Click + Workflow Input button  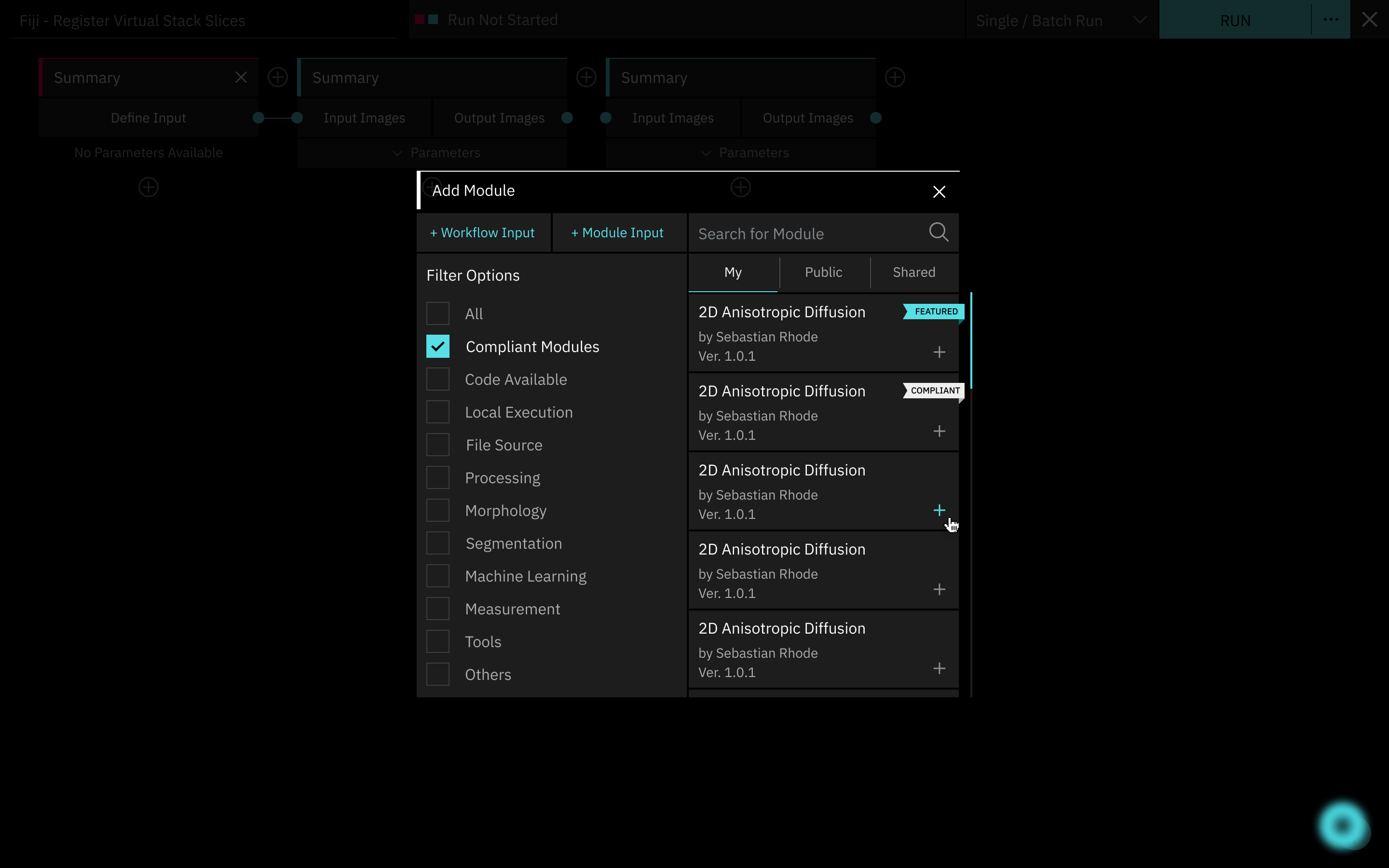tap(483, 232)
